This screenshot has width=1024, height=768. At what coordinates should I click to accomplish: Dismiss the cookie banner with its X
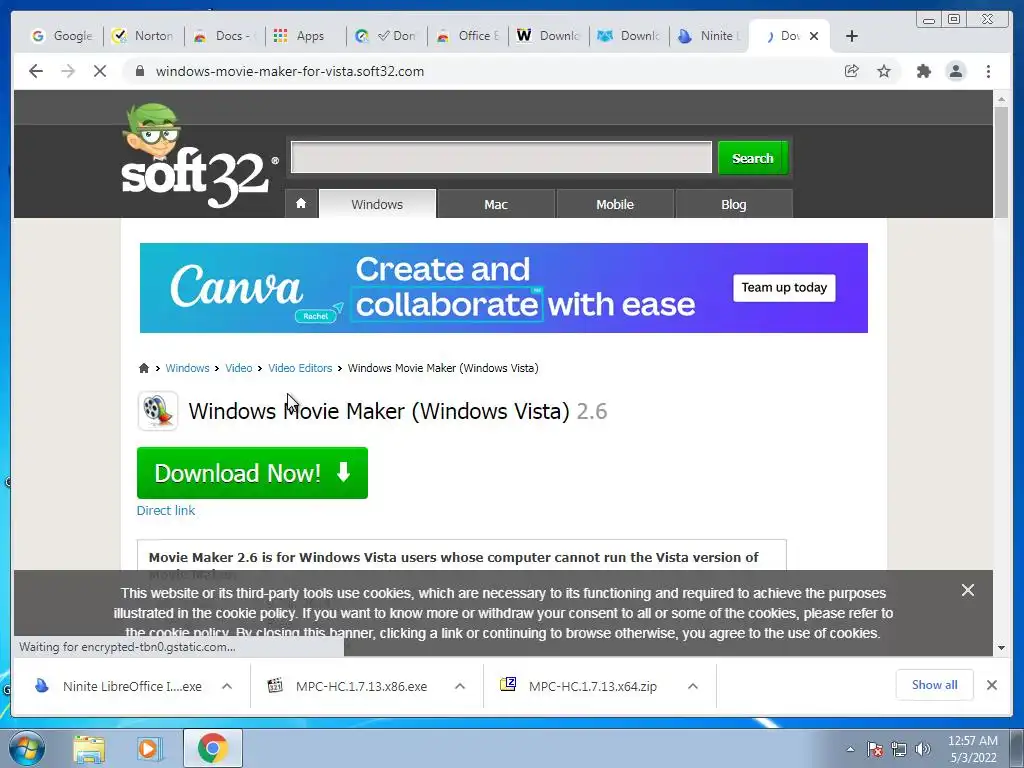point(968,590)
